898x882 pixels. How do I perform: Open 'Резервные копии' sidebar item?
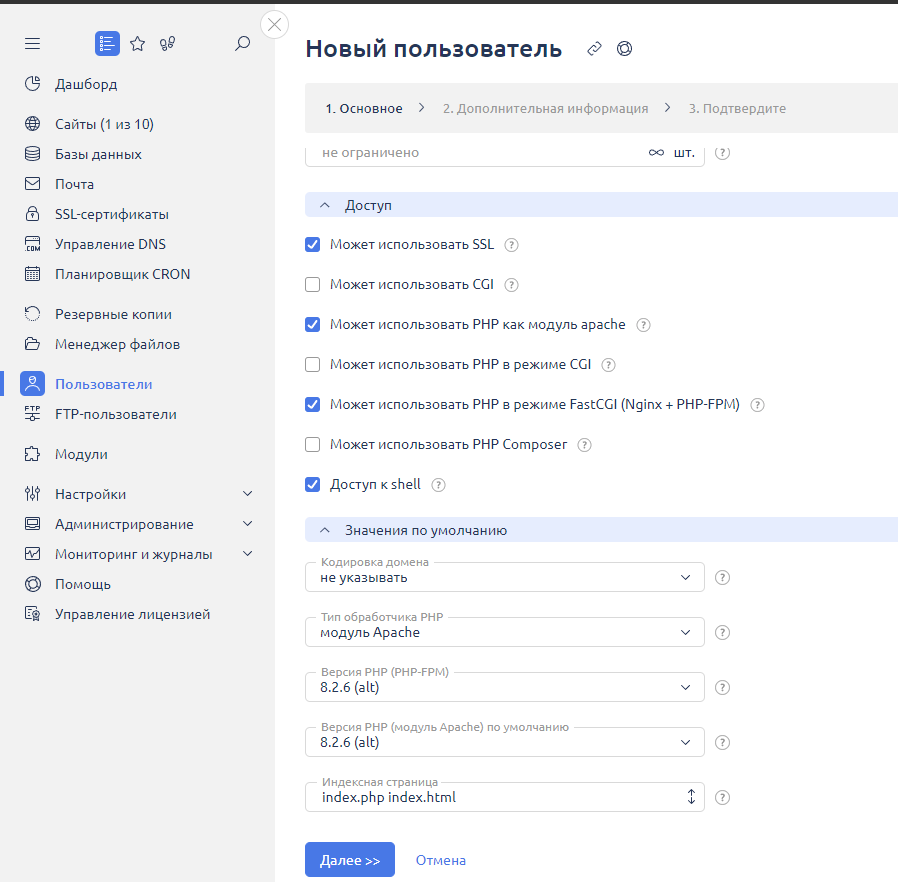[113, 314]
